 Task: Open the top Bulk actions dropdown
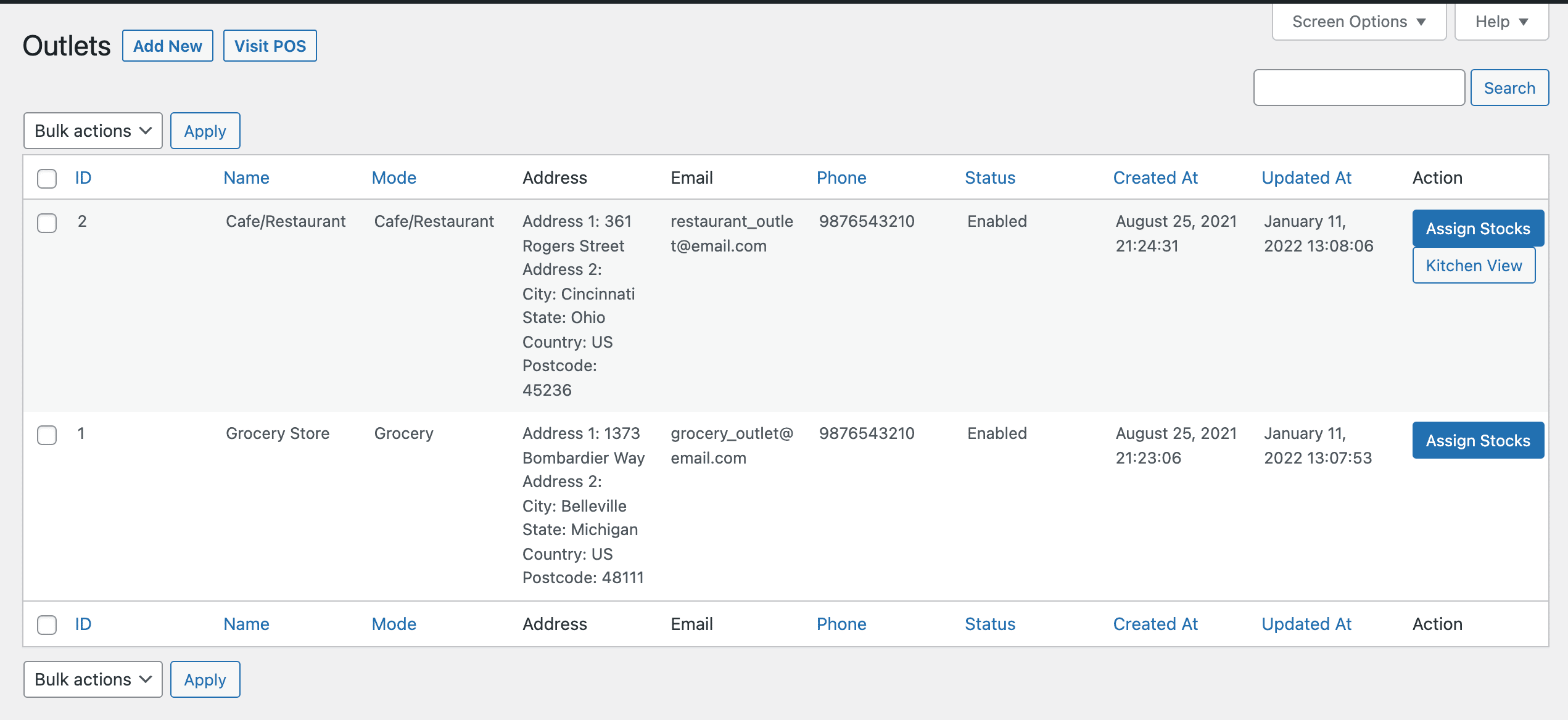tap(93, 131)
